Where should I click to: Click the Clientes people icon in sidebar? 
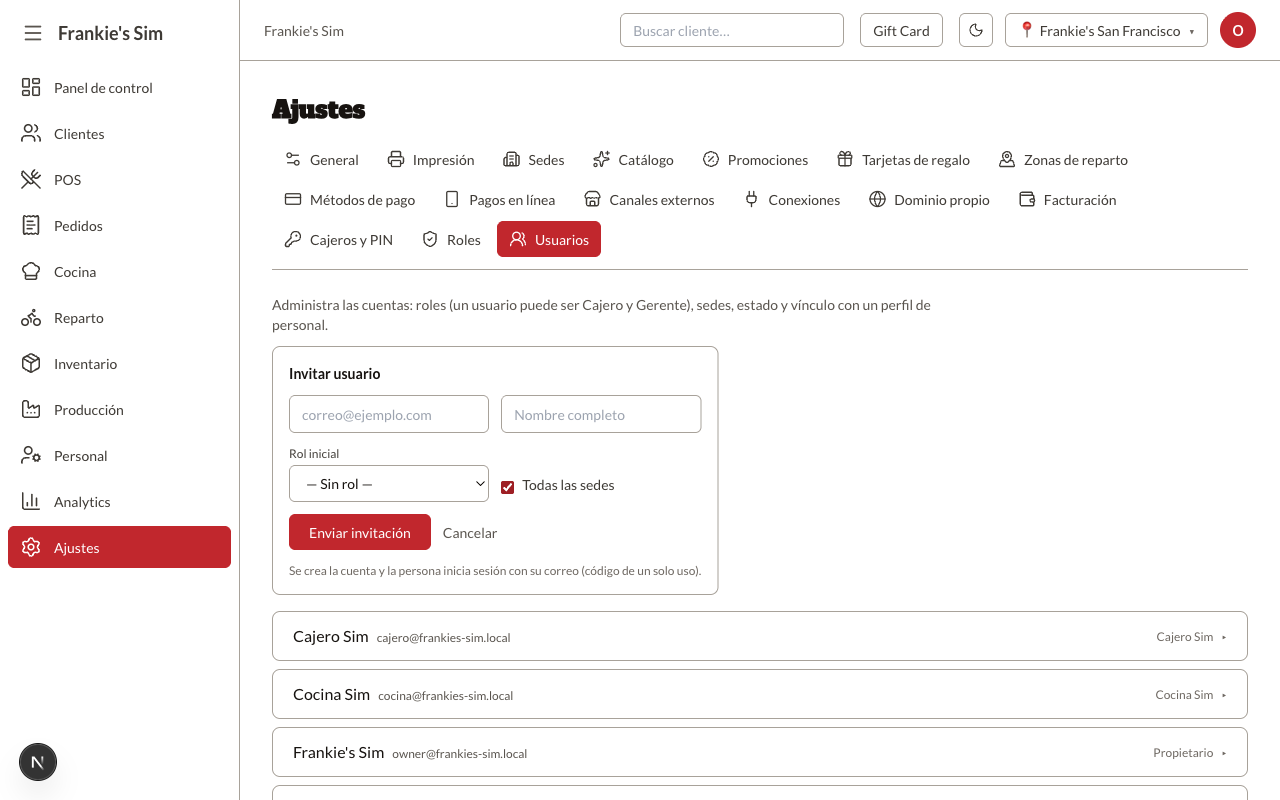tap(31, 133)
